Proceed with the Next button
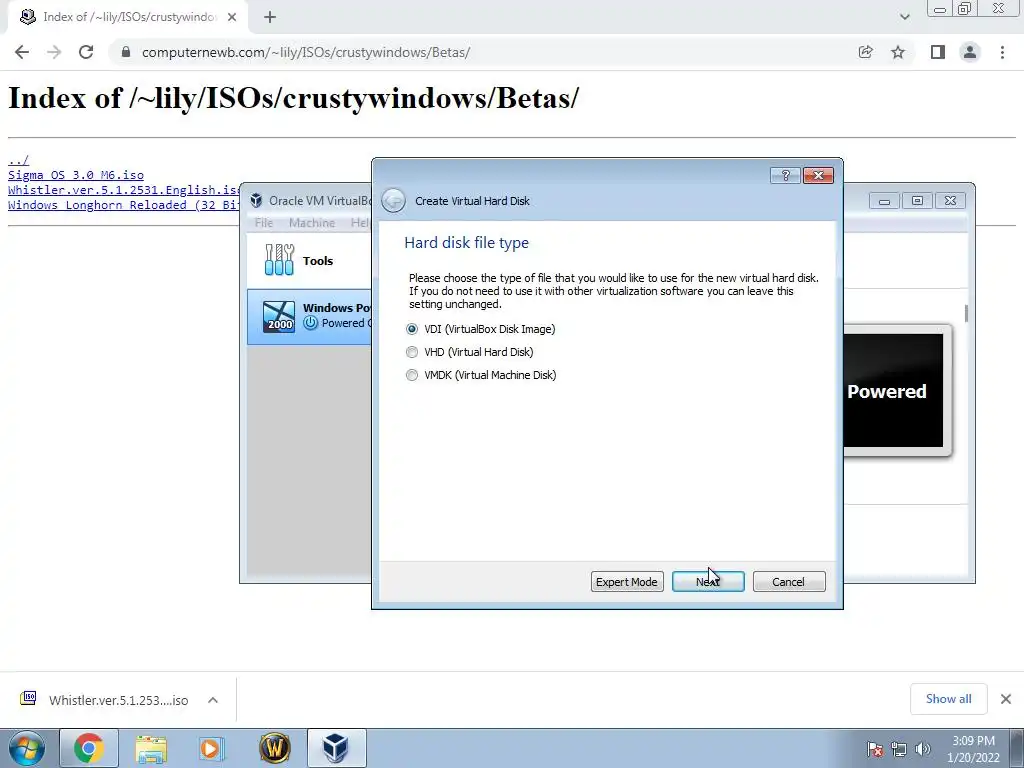1024x768 pixels. pyautogui.click(x=708, y=582)
